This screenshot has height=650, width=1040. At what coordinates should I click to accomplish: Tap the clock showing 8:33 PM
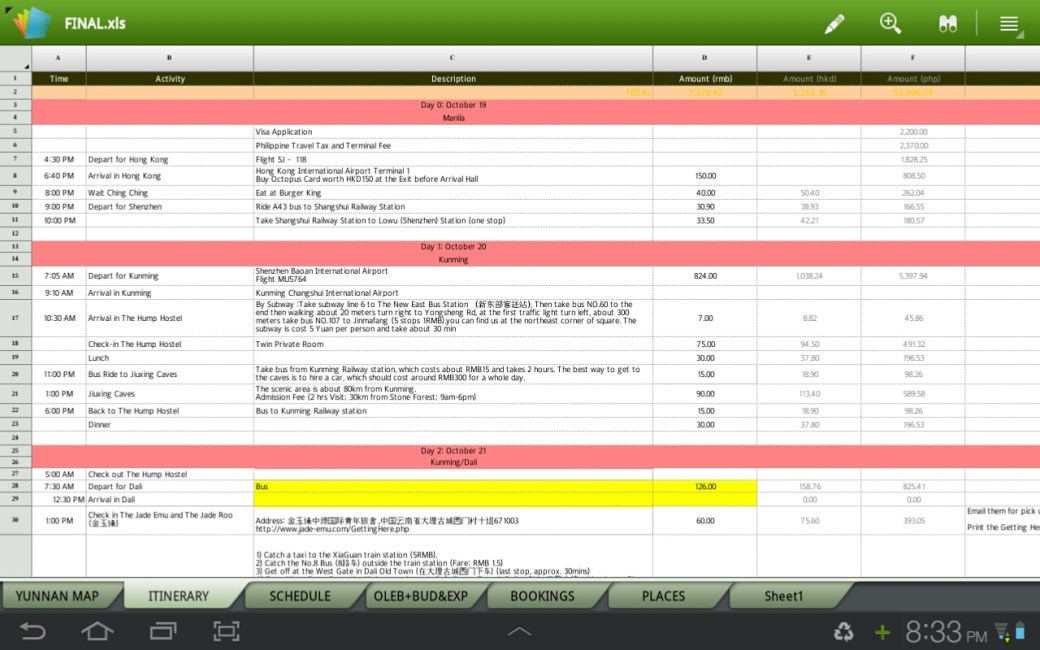[945, 631]
